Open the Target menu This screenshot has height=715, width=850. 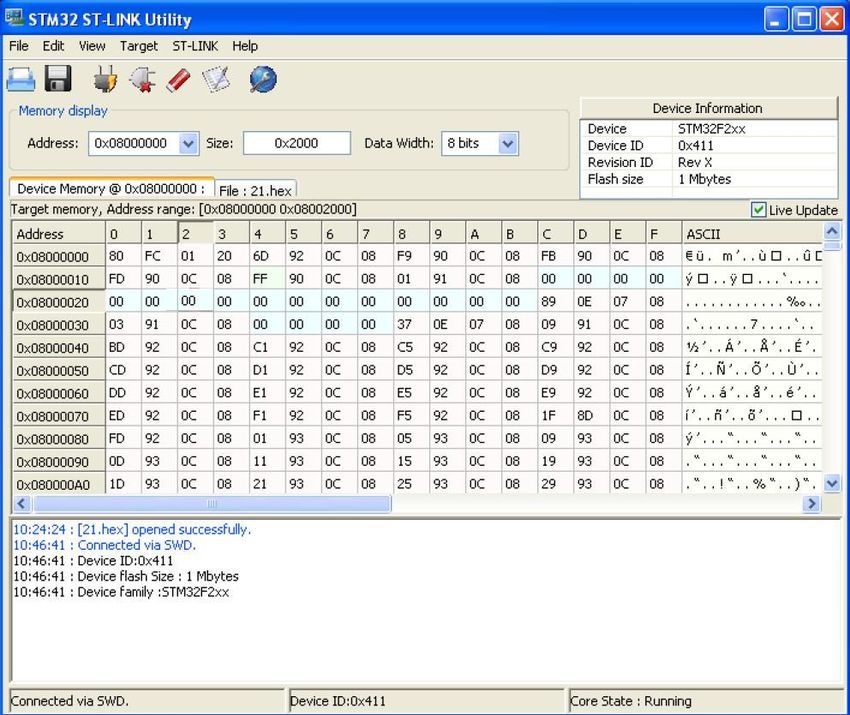139,46
